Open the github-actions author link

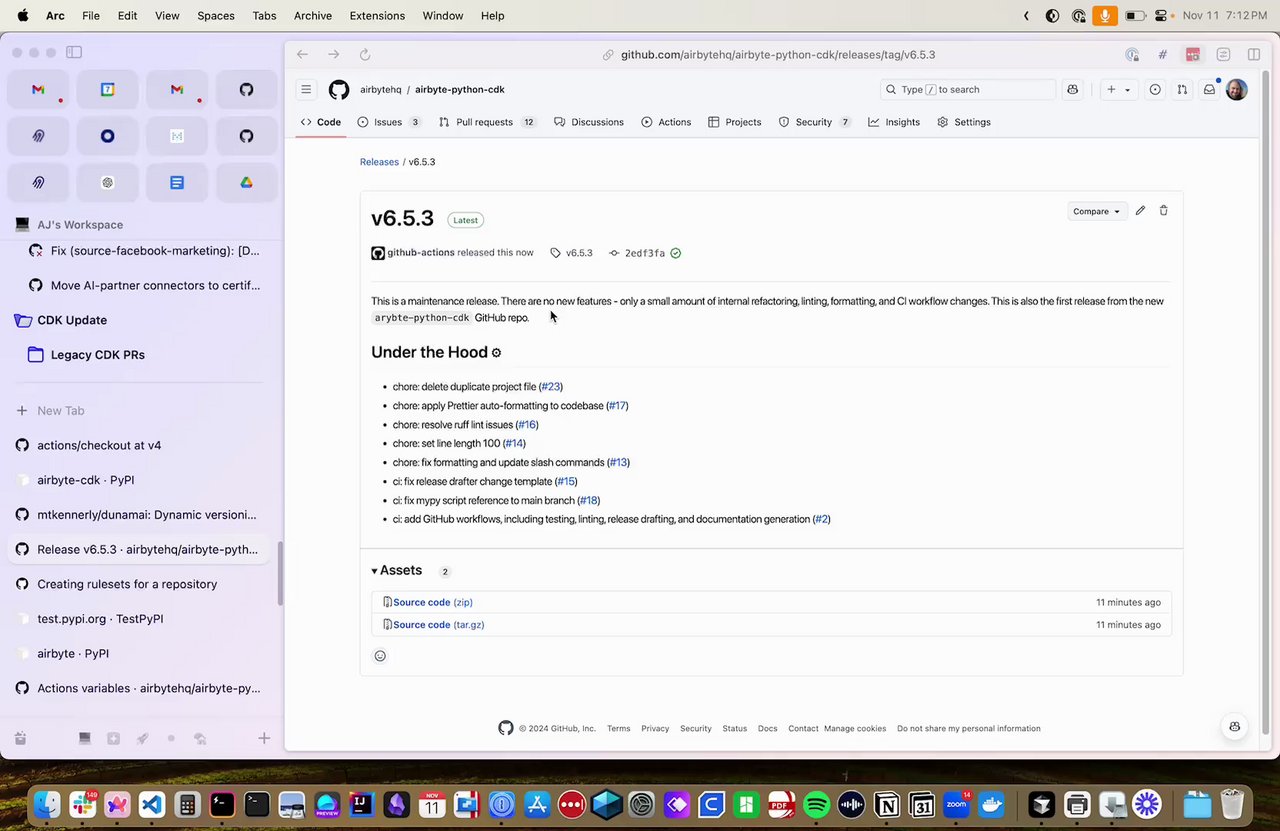coord(421,253)
